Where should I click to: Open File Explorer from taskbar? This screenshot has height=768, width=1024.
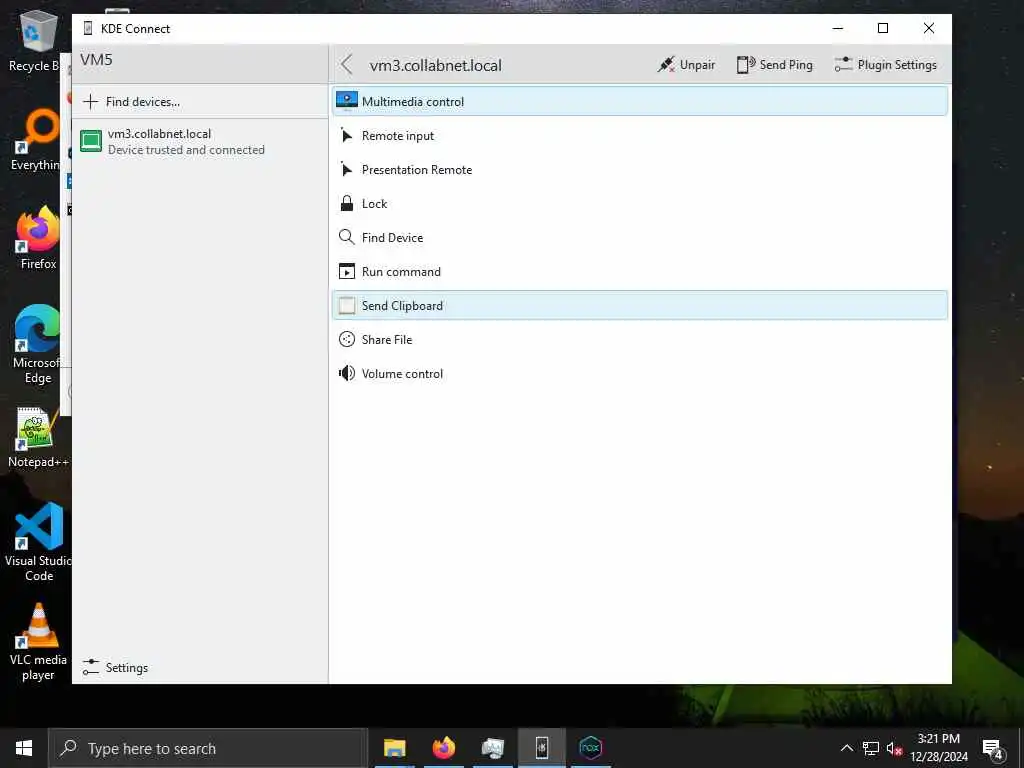coord(394,748)
